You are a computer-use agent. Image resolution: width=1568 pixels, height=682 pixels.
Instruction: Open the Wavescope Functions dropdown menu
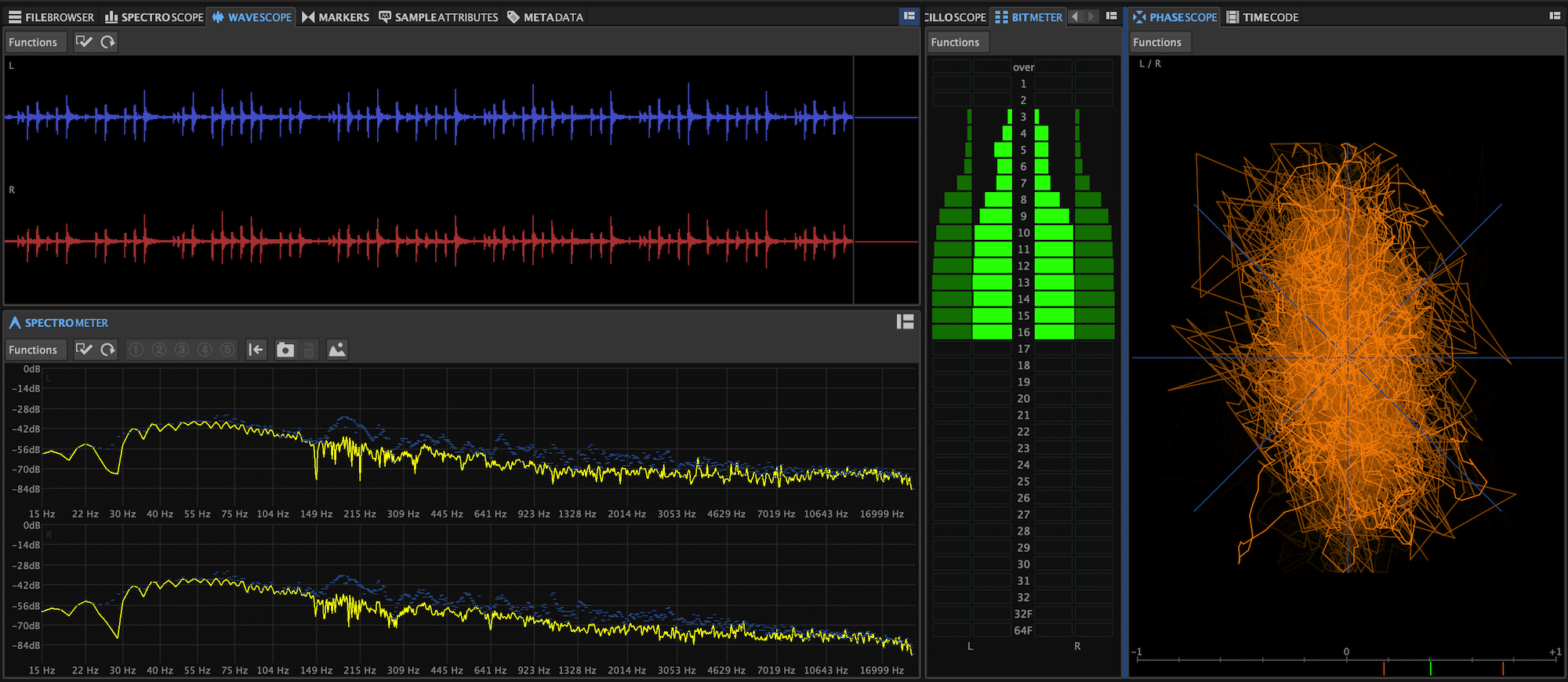pyautogui.click(x=33, y=42)
